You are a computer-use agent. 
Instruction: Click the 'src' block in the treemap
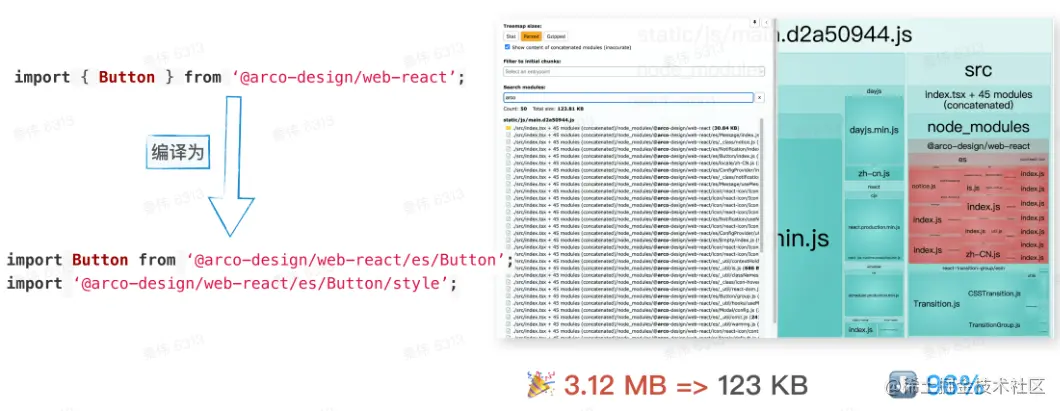978,70
